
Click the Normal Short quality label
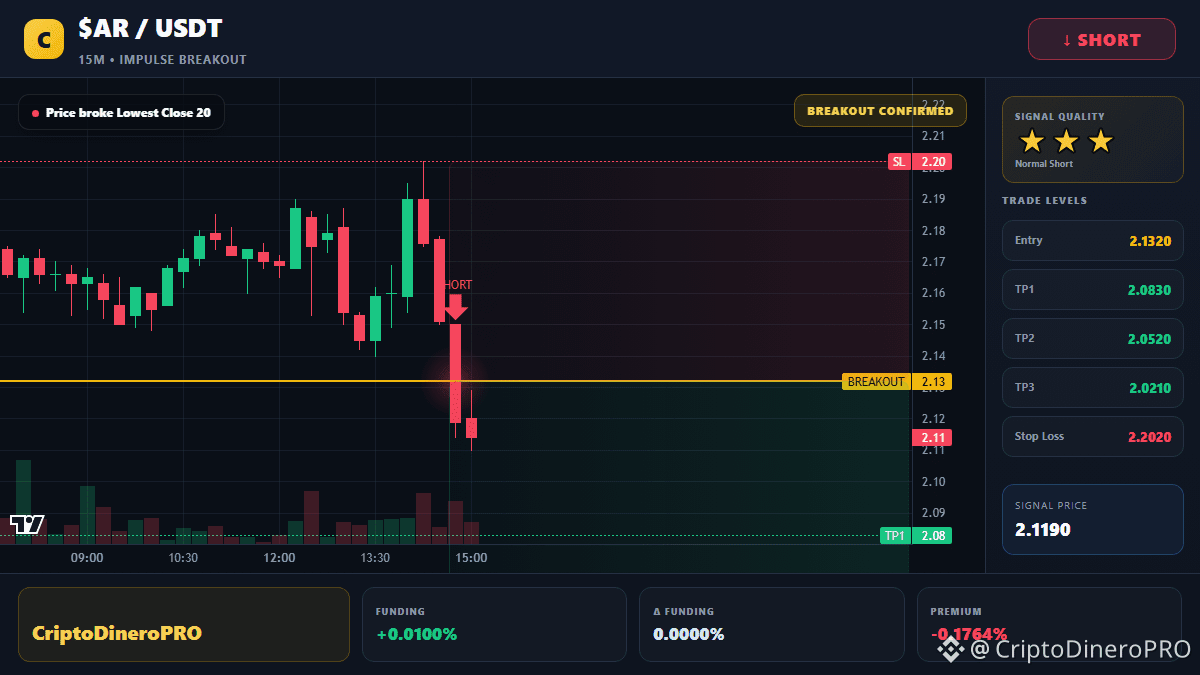(x=1044, y=164)
